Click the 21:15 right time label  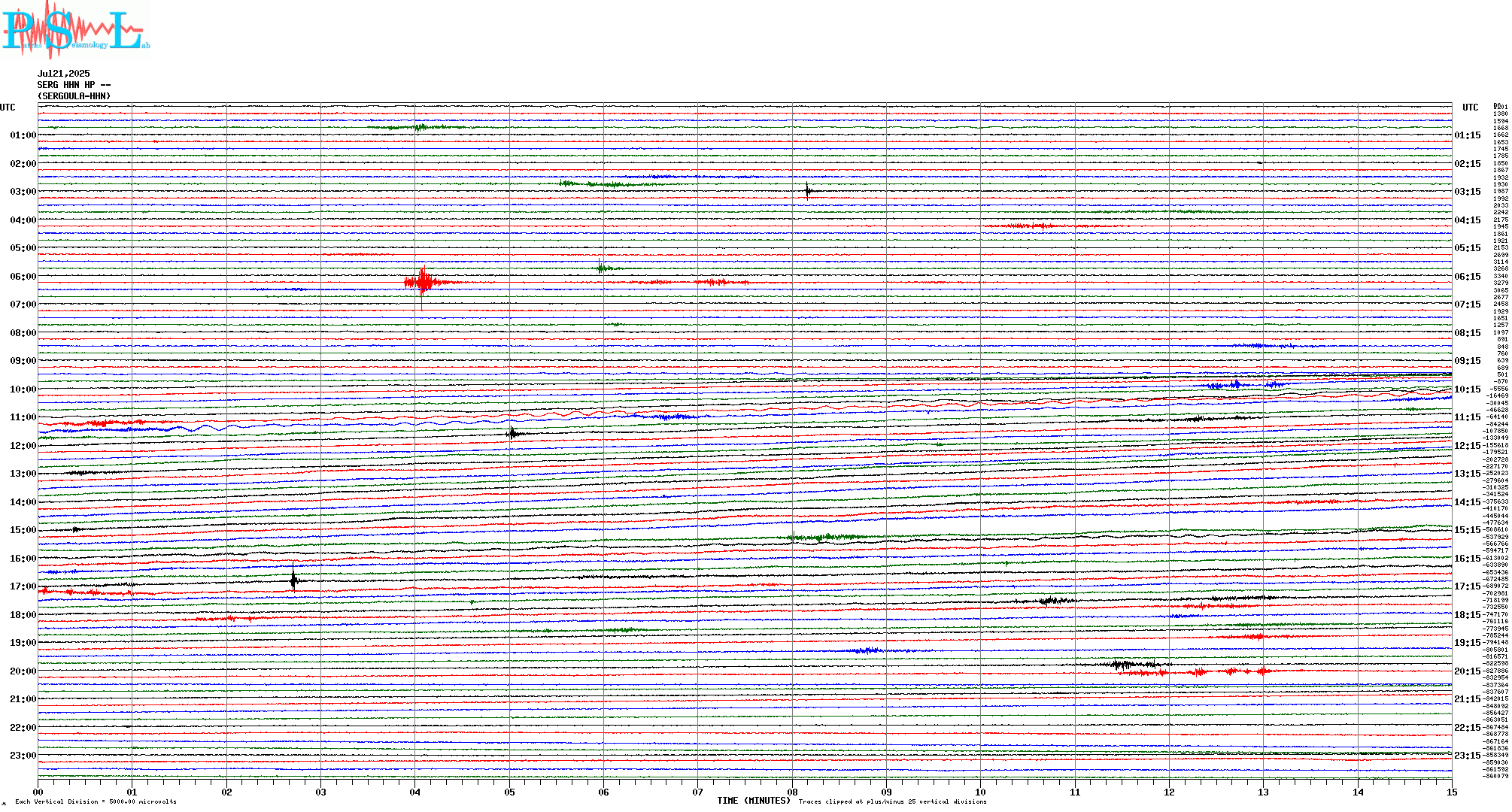coord(1468,699)
